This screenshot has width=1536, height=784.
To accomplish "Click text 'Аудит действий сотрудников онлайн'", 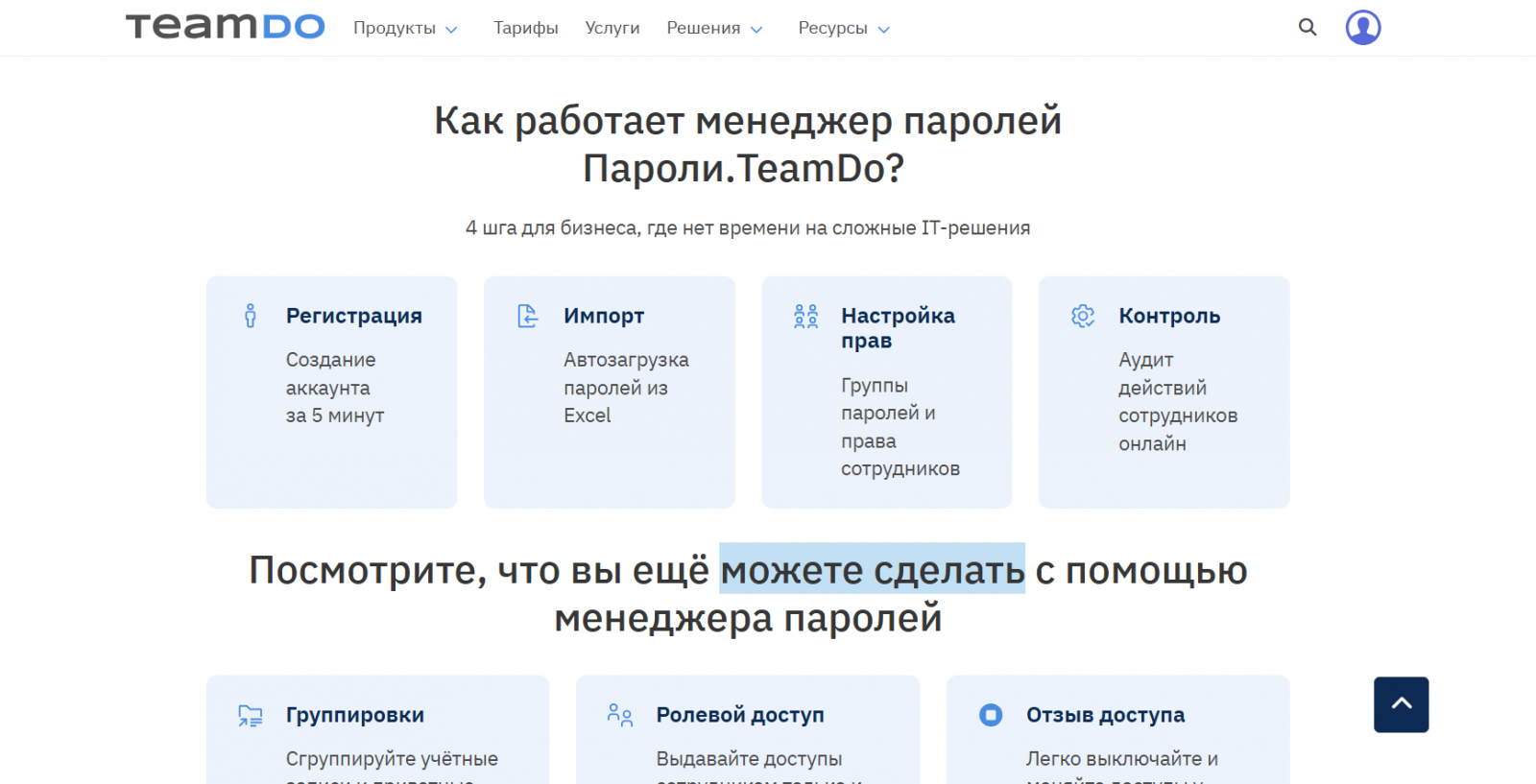I will click(x=1178, y=401).
